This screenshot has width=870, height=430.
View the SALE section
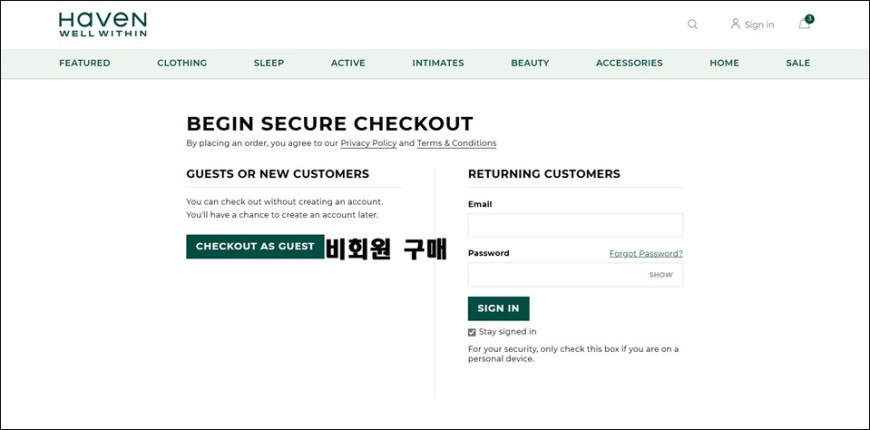798,63
